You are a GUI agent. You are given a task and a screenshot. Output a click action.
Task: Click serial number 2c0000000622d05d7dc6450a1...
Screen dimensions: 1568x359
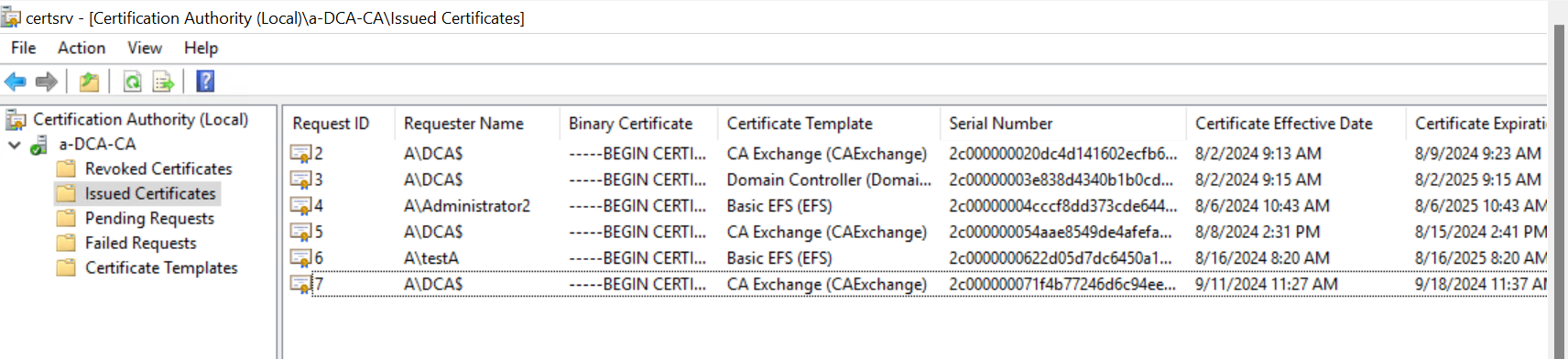1061,258
